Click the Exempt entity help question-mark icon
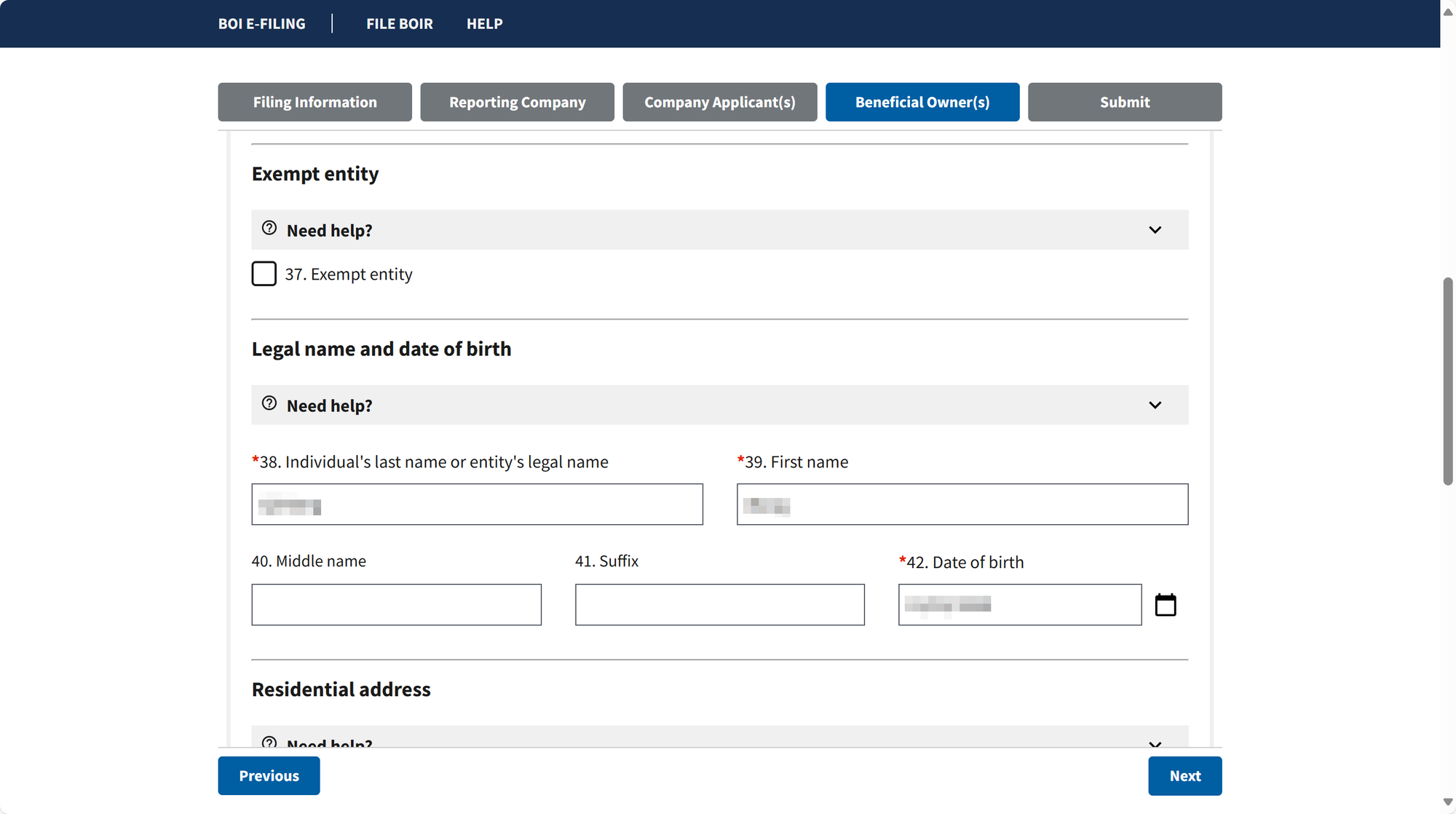 click(x=269, y=228)
